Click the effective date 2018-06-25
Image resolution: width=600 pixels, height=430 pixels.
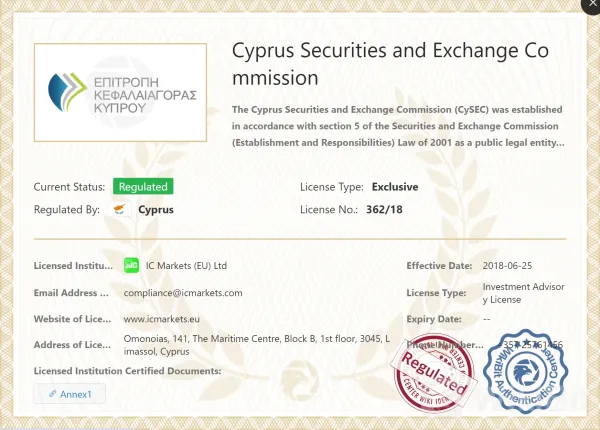[508, 265]
